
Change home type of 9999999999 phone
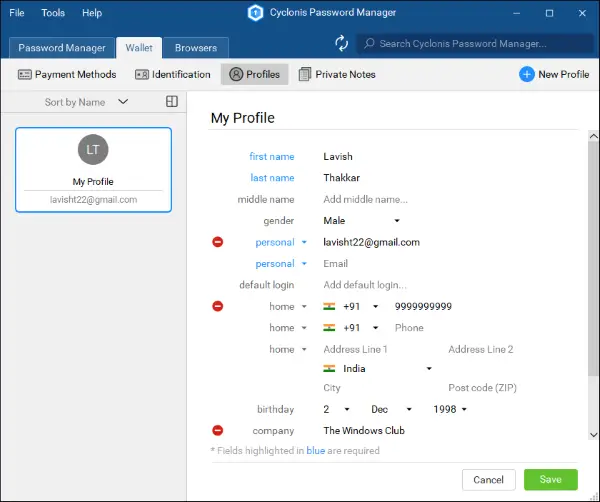coord(288,306)
